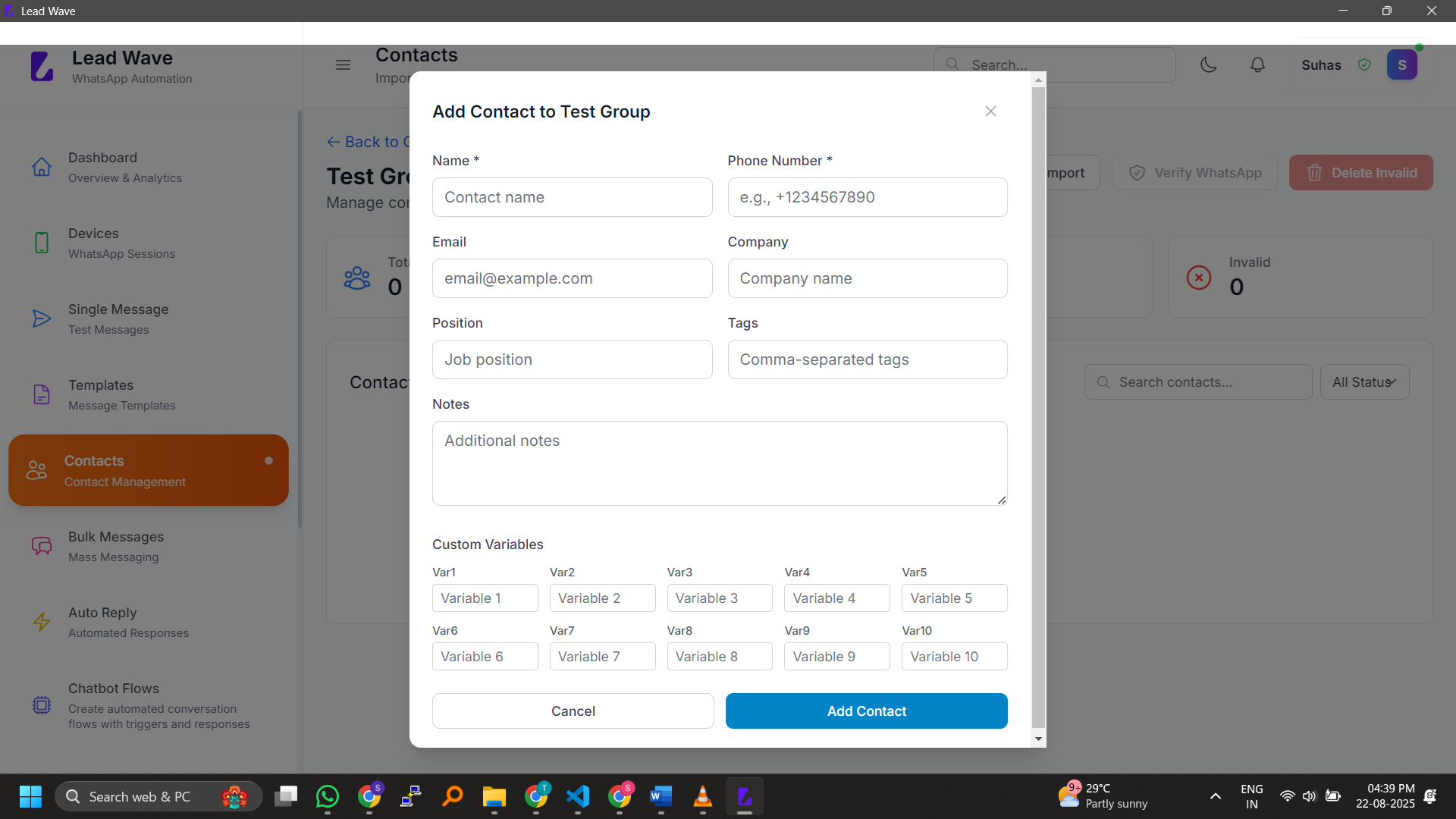The height and width of the screenshot is (819, 1456).
Task: Click Chatbot Flows chip icon
Action: click(x=42, y=705)
